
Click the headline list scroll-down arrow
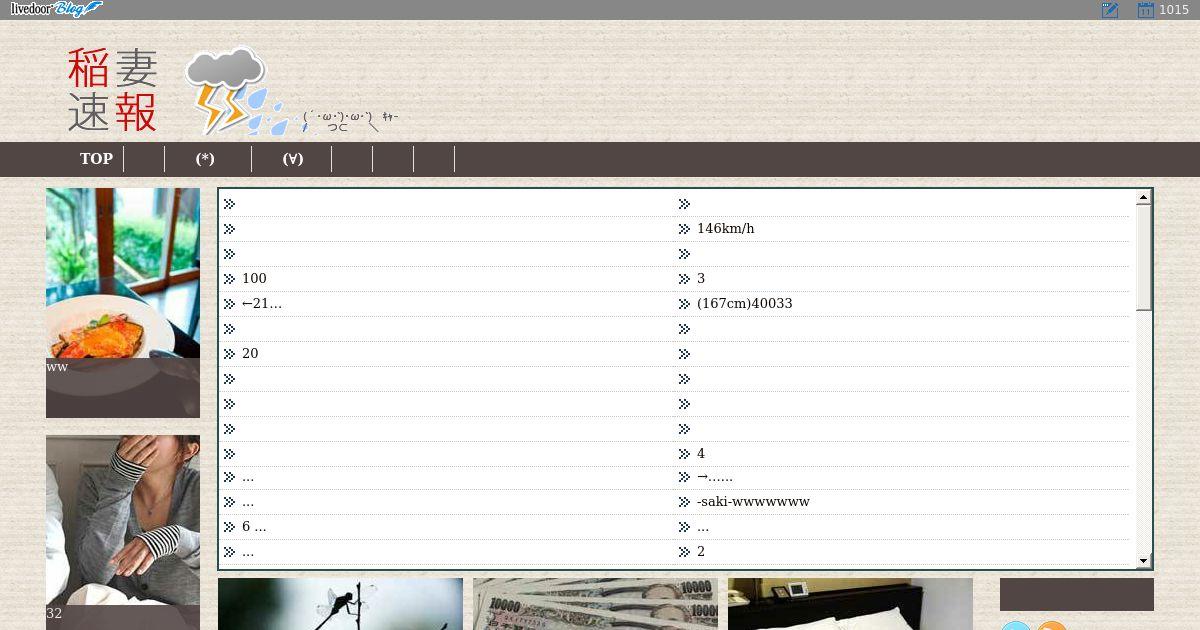[x=1144, y=561]
